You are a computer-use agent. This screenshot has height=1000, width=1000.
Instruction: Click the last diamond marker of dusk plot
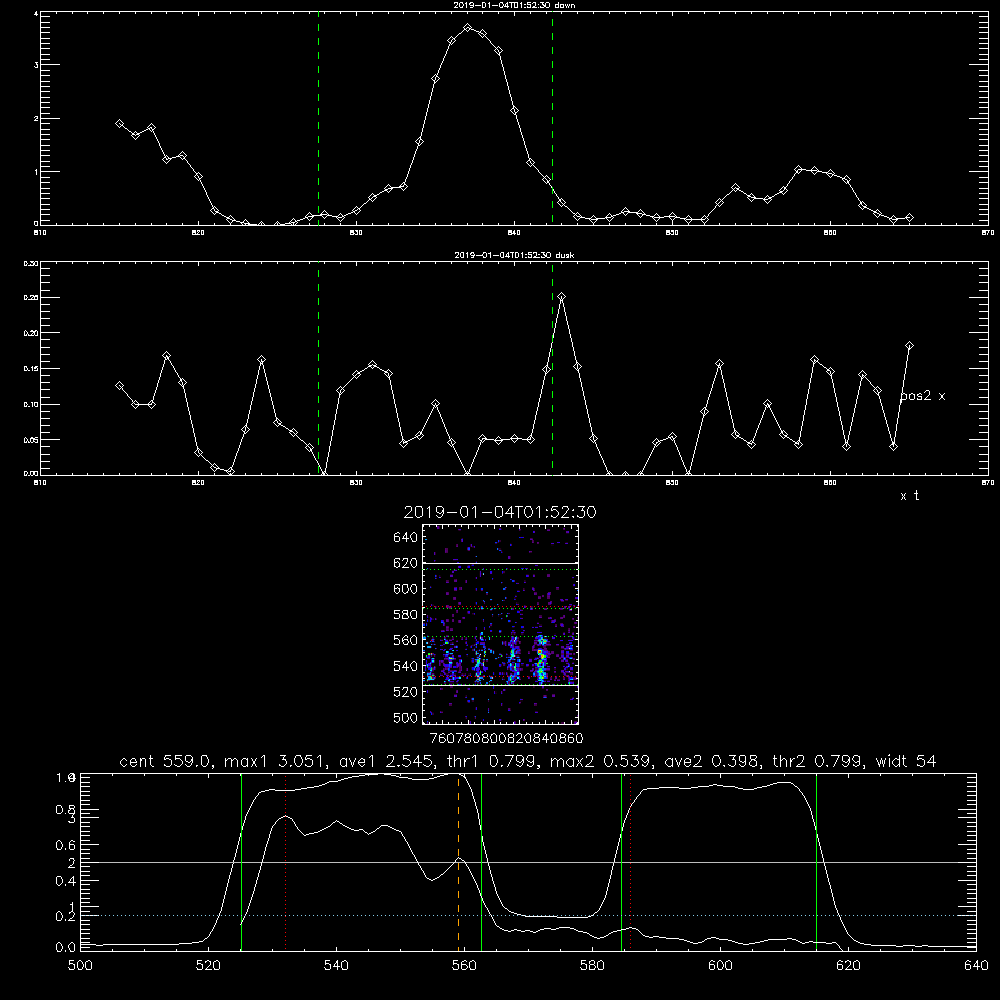(909, 346)
